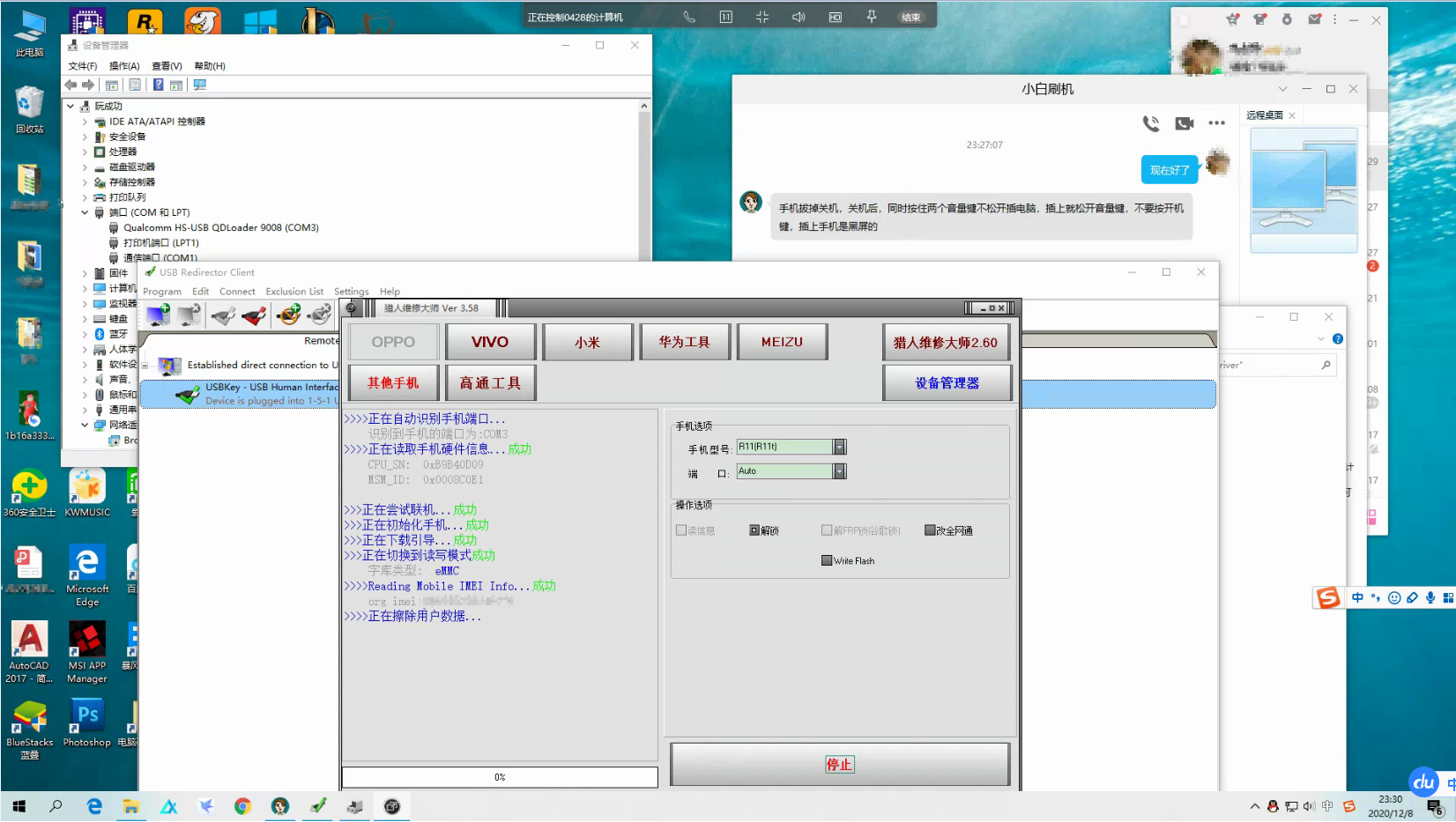Expand the IDE ATA/ATAPI 控制器 node

click(85, 122)
